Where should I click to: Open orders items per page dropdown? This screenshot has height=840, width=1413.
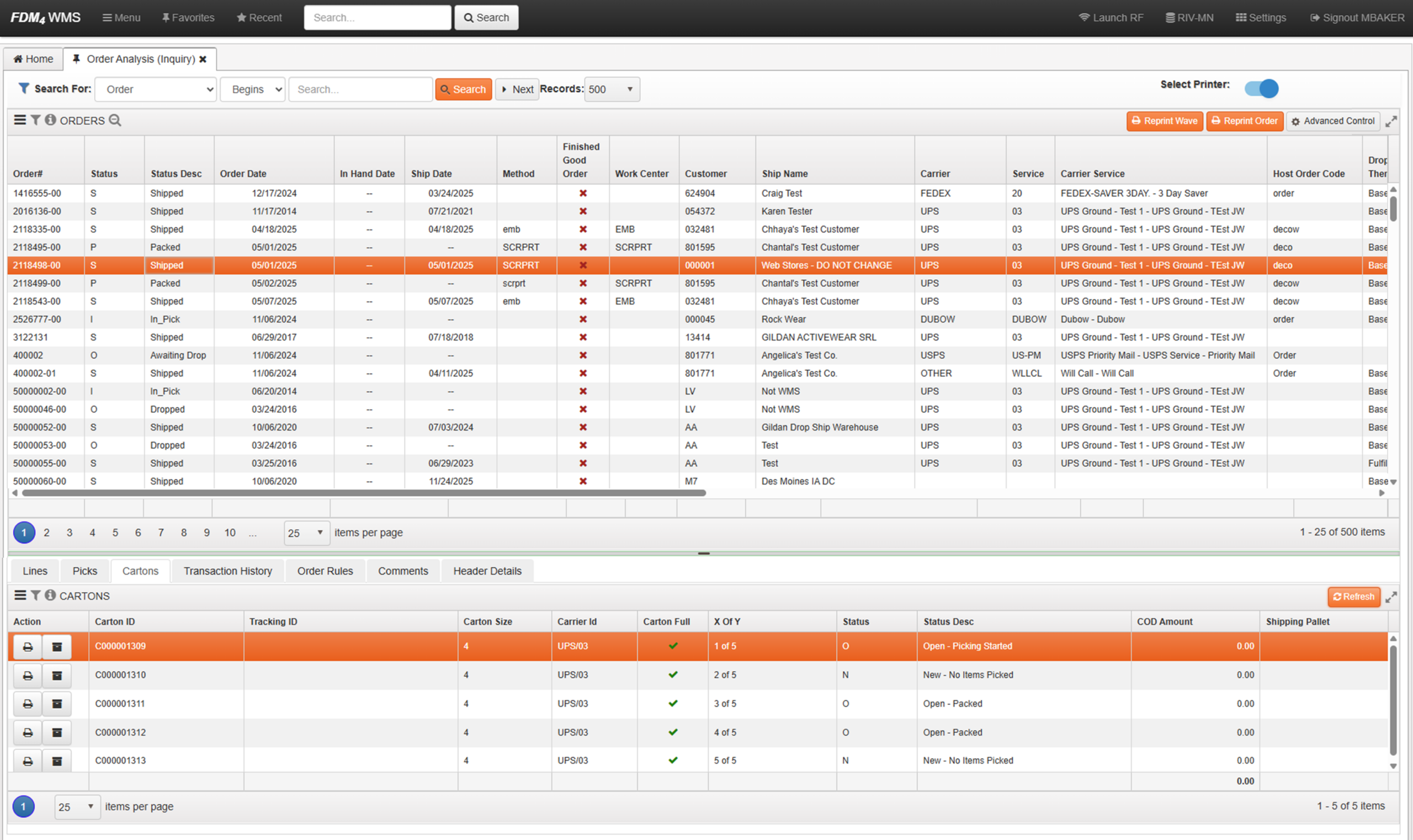pos(306,533)
